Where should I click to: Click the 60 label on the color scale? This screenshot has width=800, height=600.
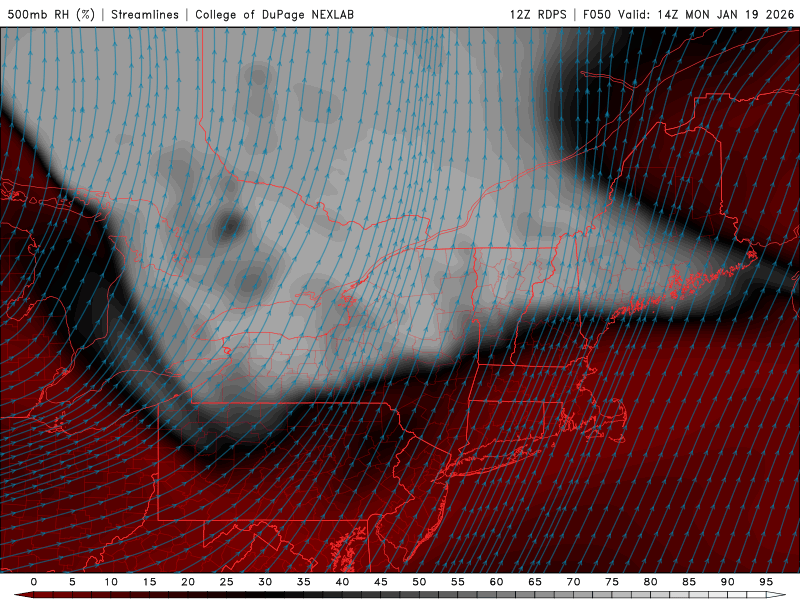tap(496, 582)
